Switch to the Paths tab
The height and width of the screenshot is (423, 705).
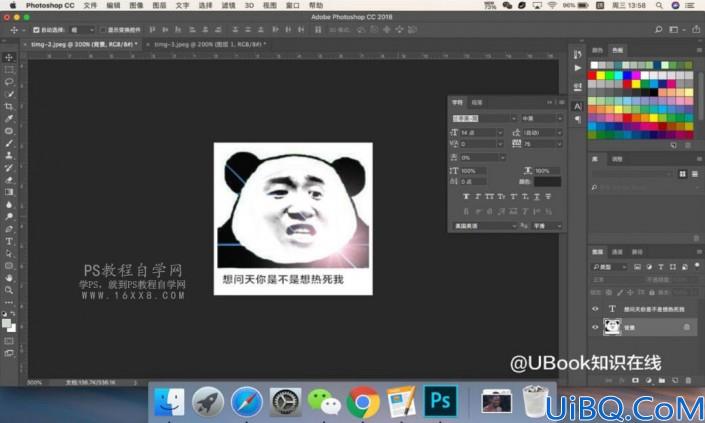click(637, 252)
